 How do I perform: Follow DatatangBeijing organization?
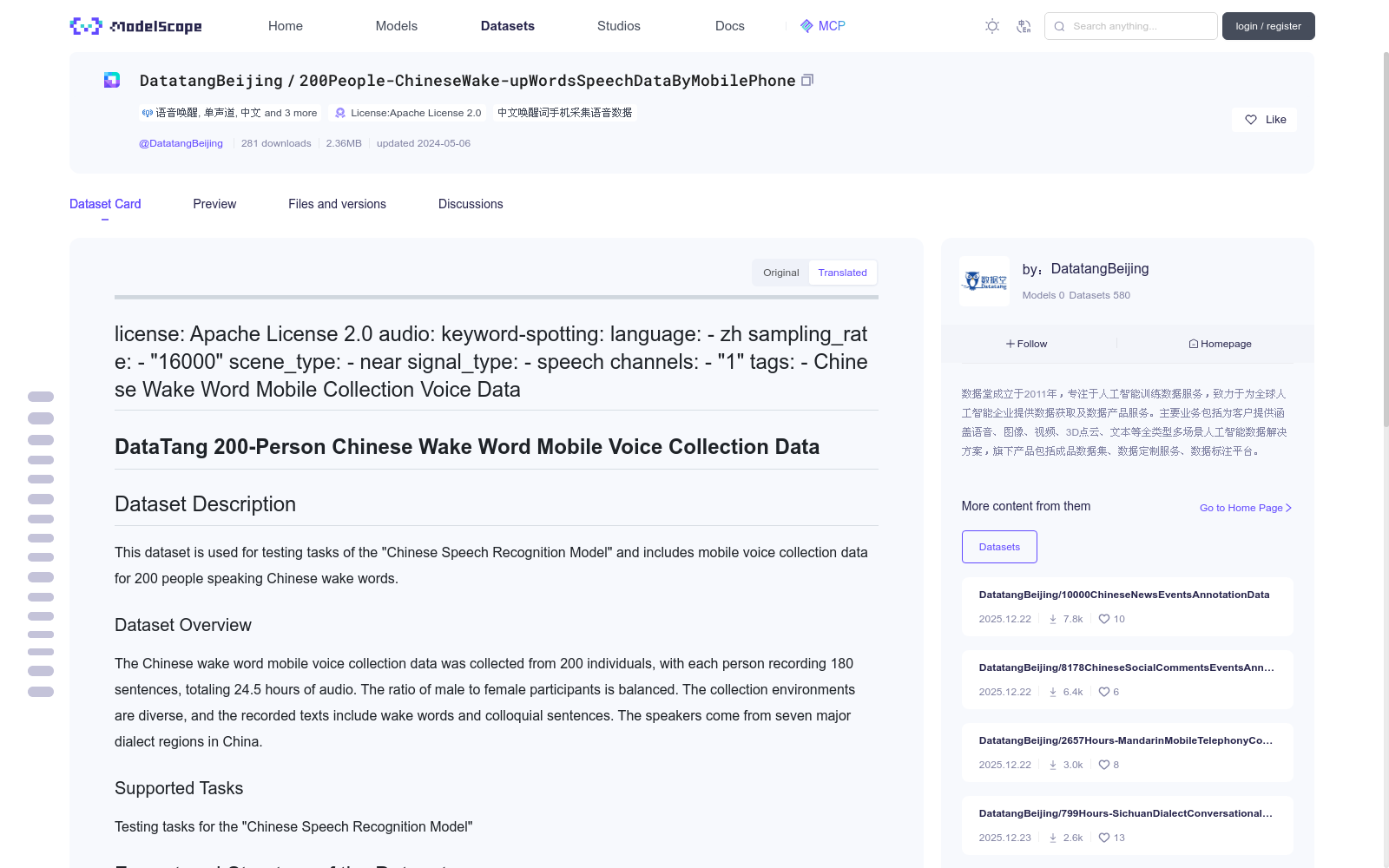[1027, 344]
